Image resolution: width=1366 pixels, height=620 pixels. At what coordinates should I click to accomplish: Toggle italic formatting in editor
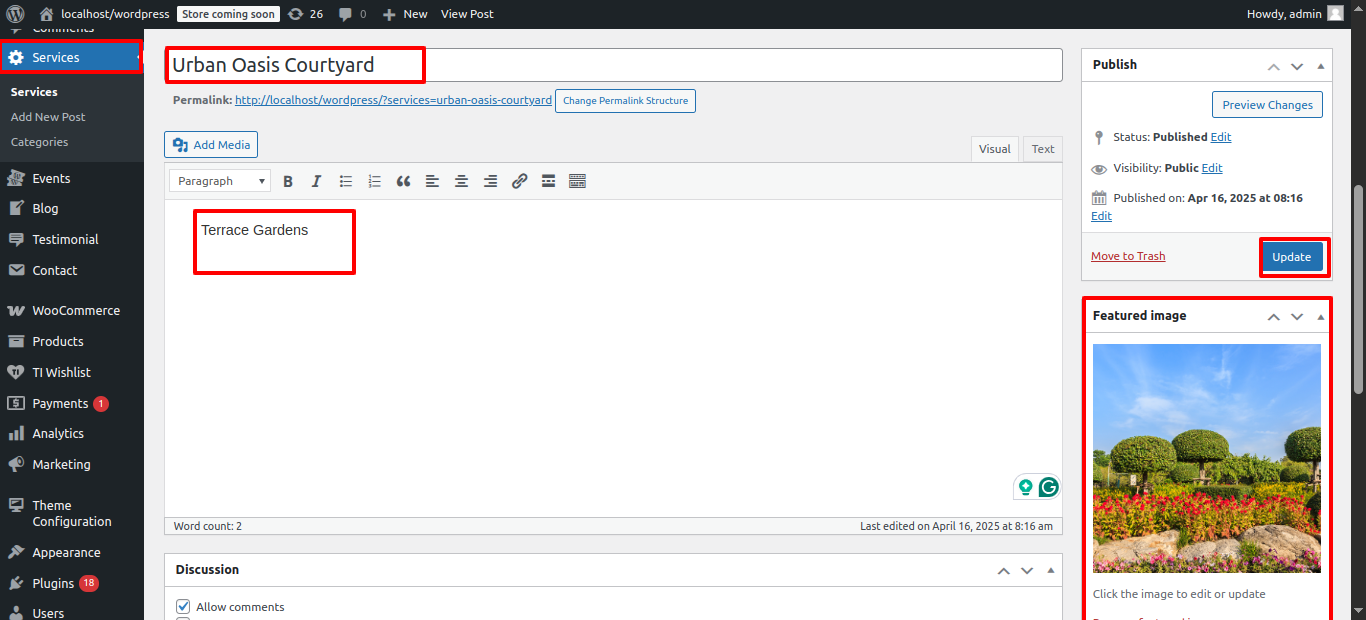click(x=316, y=181)
